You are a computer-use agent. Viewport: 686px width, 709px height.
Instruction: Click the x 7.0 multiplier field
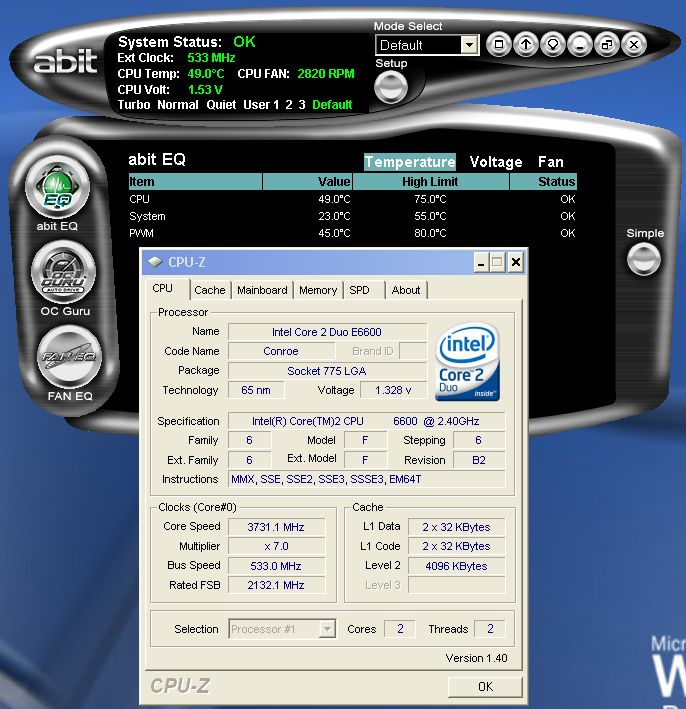[276, 546]
